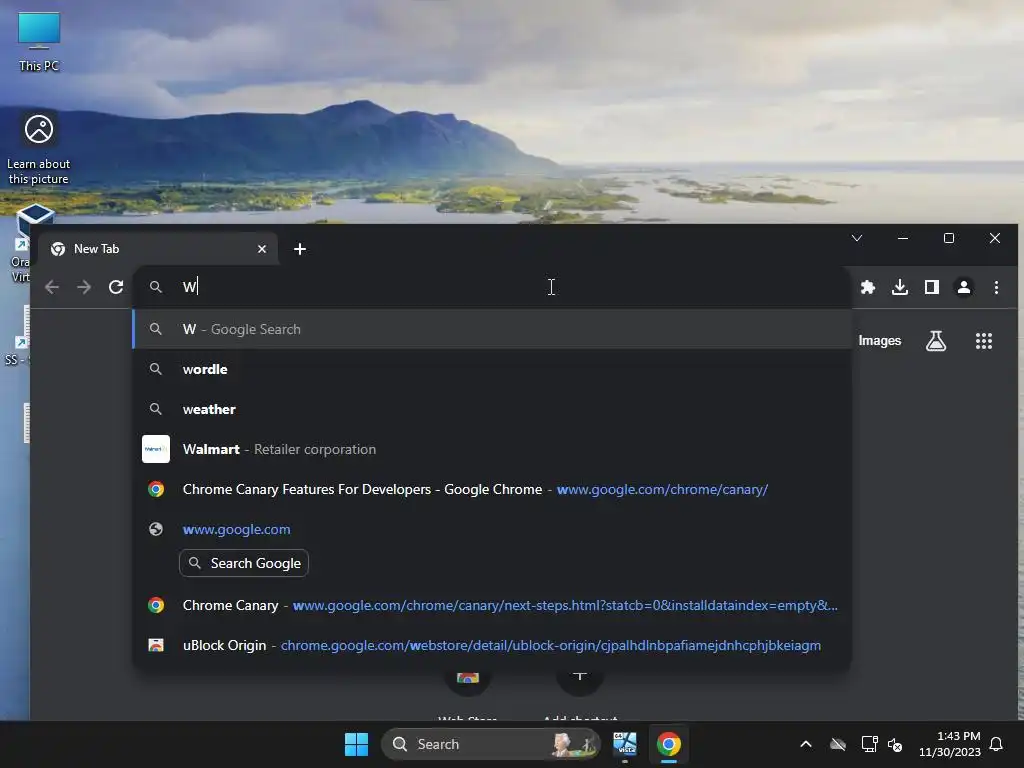Select the New Tab tab
Image resolution: width=1024 pixels, height=768 pixels.
(157, 249)
